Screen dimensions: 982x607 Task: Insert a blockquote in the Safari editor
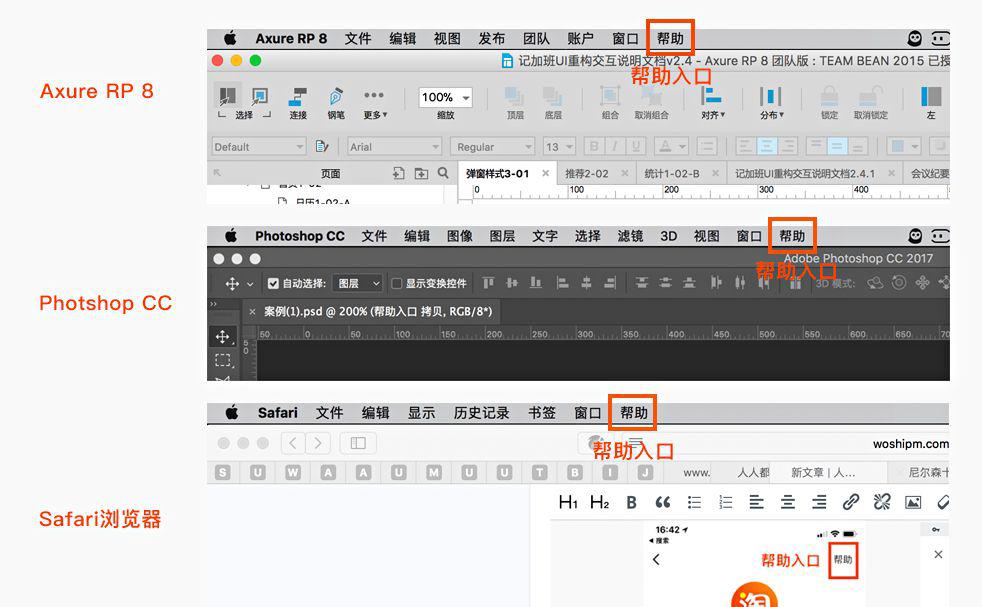663,502
